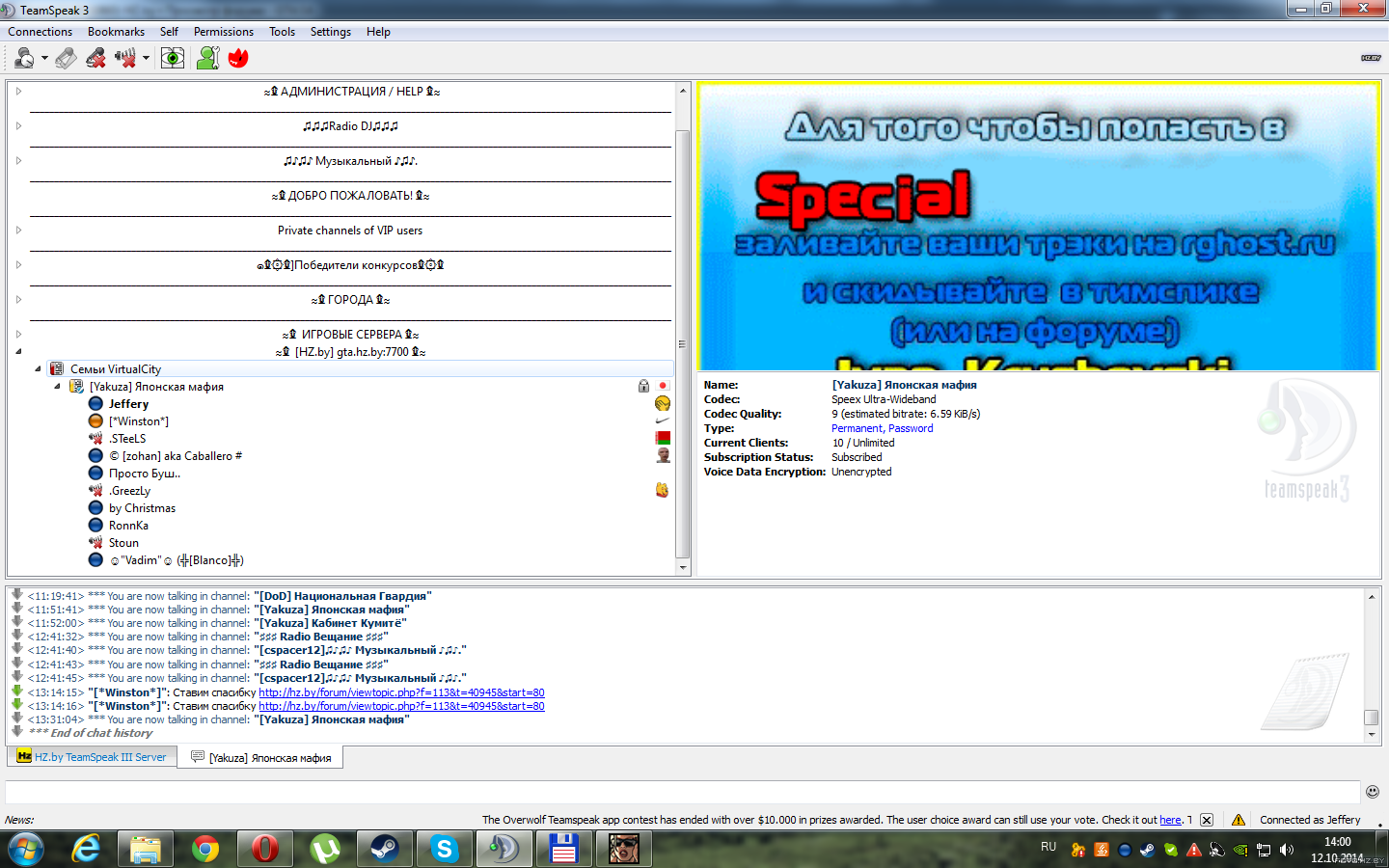Toggle mute microphone in toolbar
This screenshot has width=1389, height=868.
tap(95, 59)
